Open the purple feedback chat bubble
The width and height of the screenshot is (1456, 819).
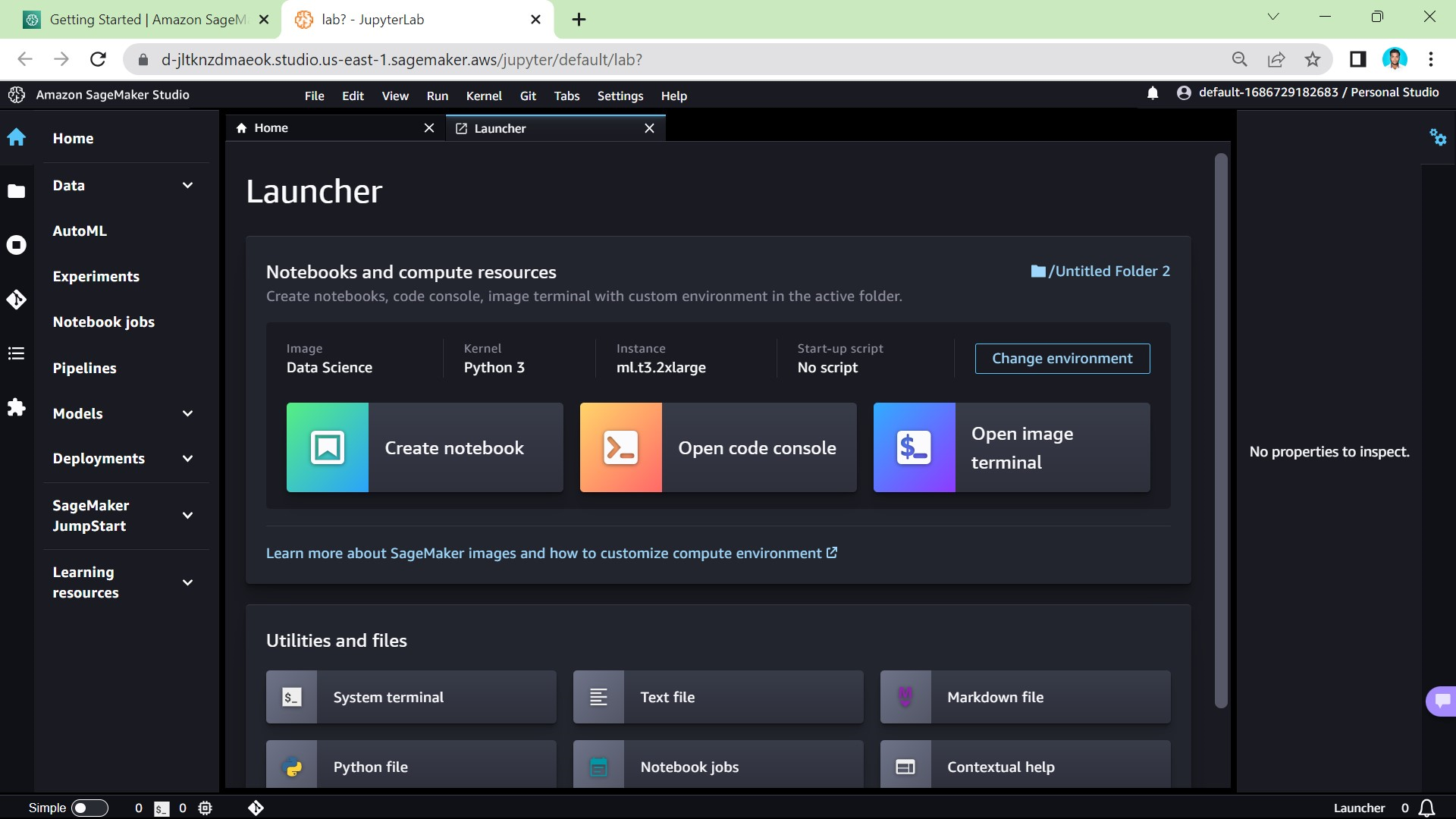(1442, 701)
